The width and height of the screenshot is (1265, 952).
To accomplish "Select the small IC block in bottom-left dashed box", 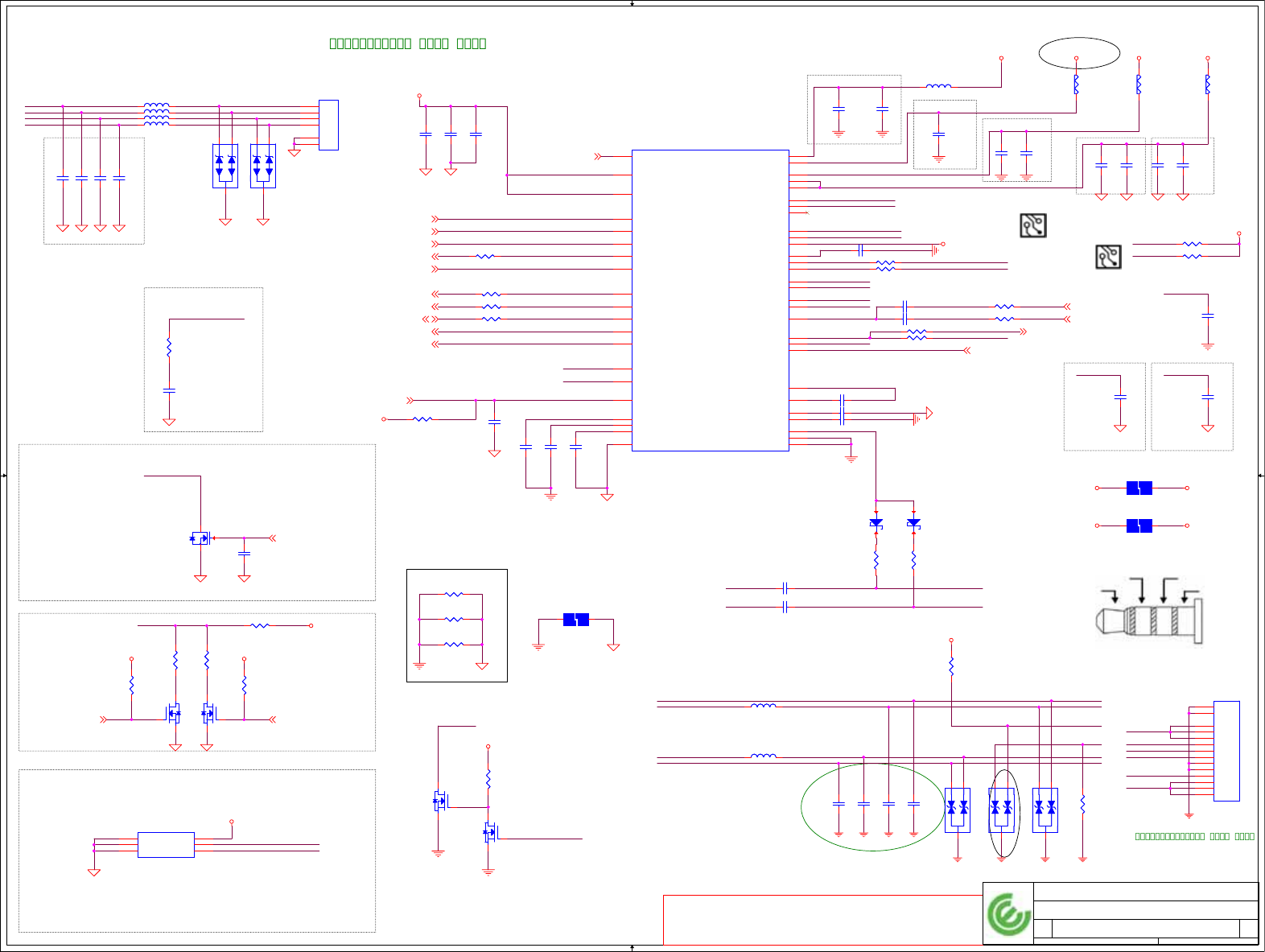I will coord(166,844).
